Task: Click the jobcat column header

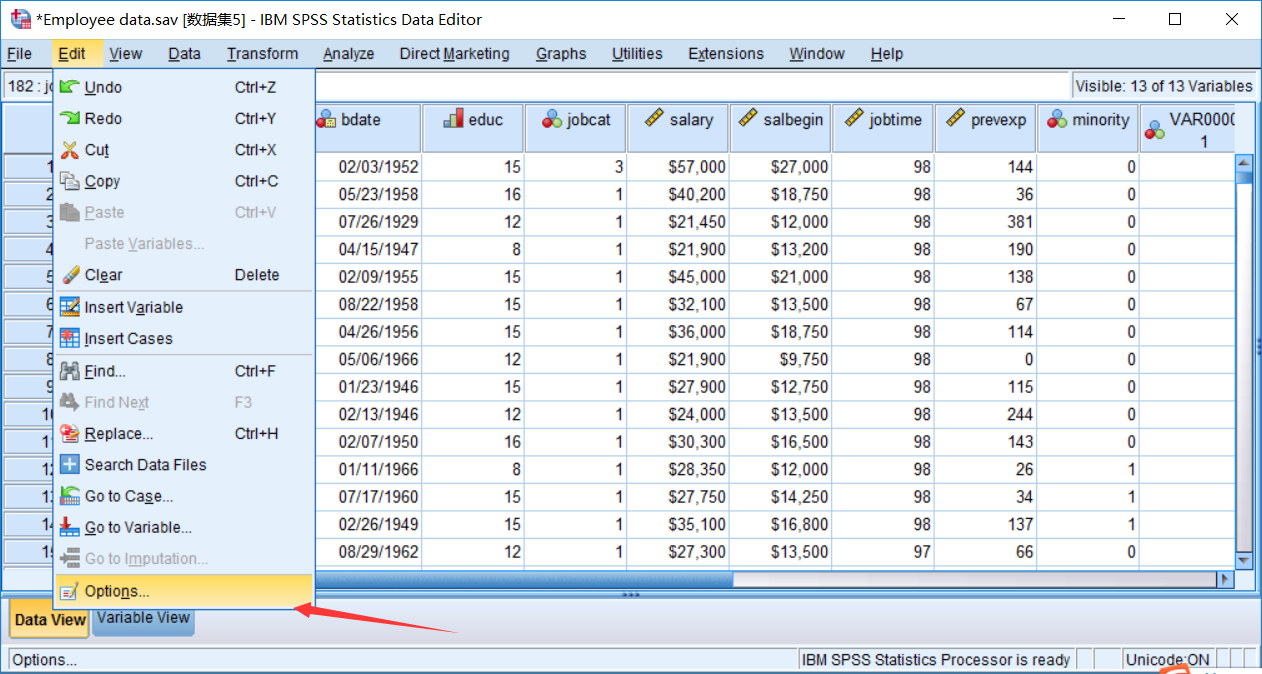Action: click(575, 128)
